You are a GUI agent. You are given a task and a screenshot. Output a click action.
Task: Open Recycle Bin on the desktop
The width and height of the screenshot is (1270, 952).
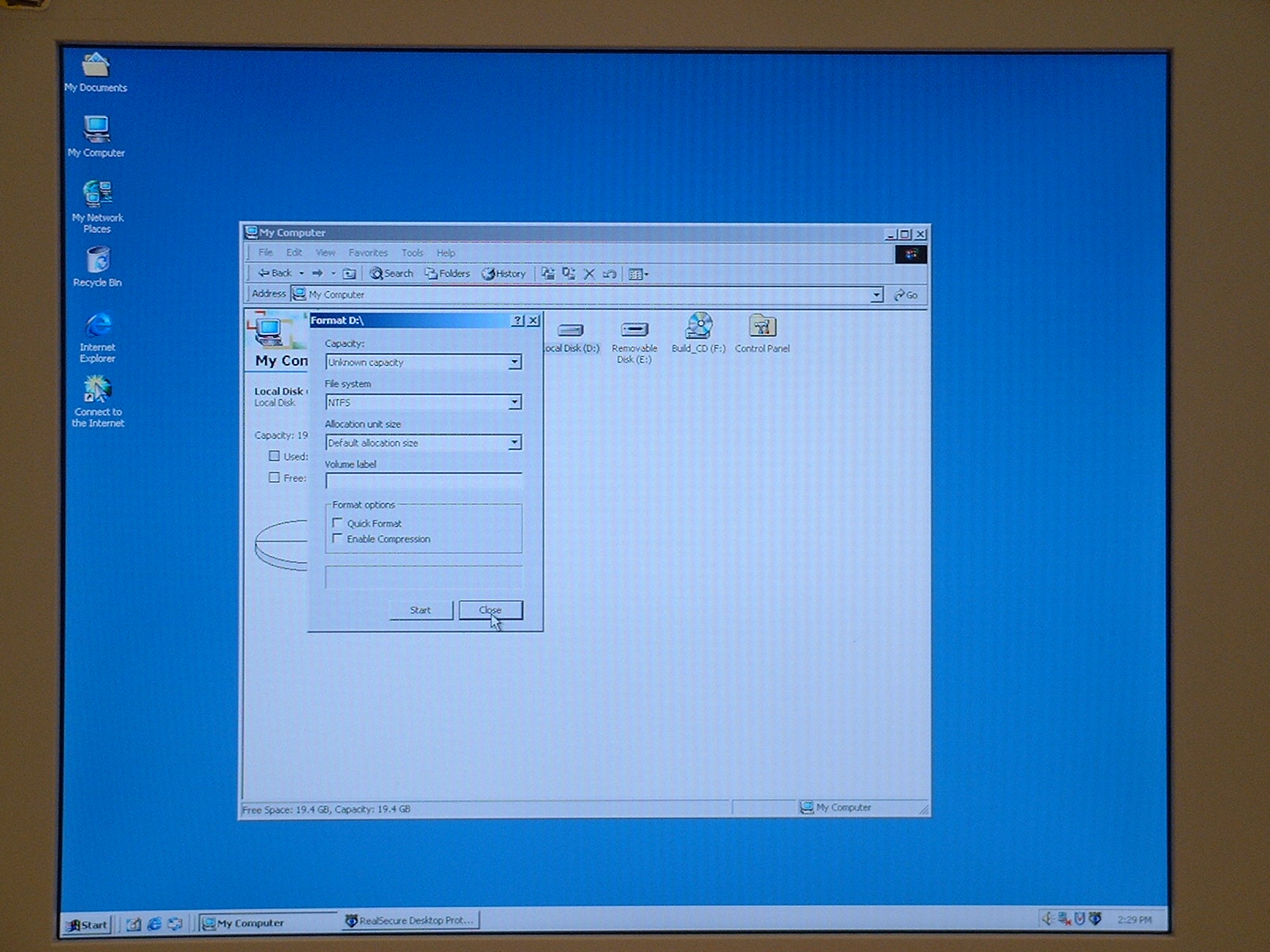click(x=97, y=262)
